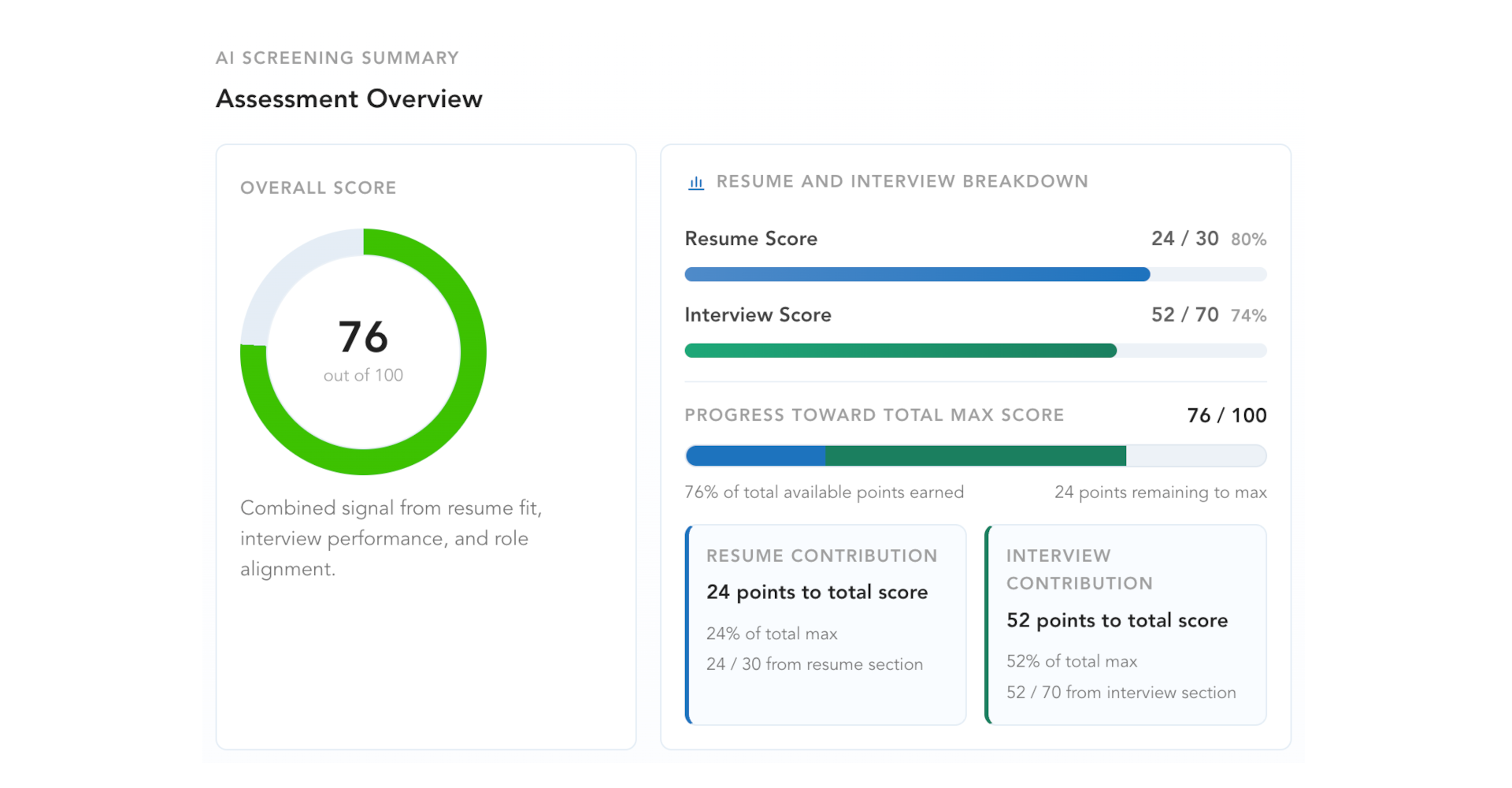Image resolution: width=1512 pixels, height=788 pixels.
Task: Click '24 points remaining to max' text
Action: (x=1161, y=492)
